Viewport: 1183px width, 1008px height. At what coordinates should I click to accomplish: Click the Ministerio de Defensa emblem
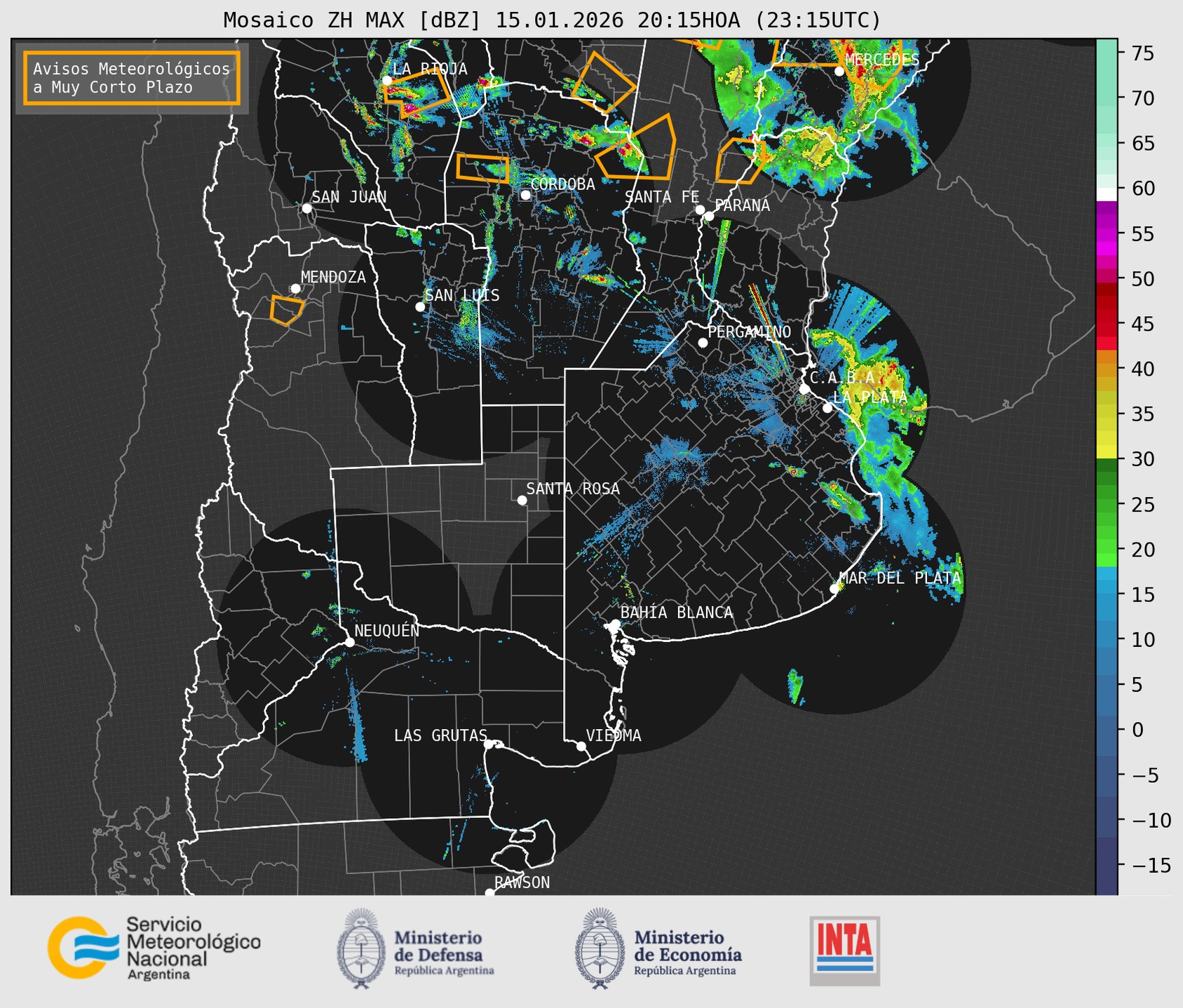coord(361,948)
